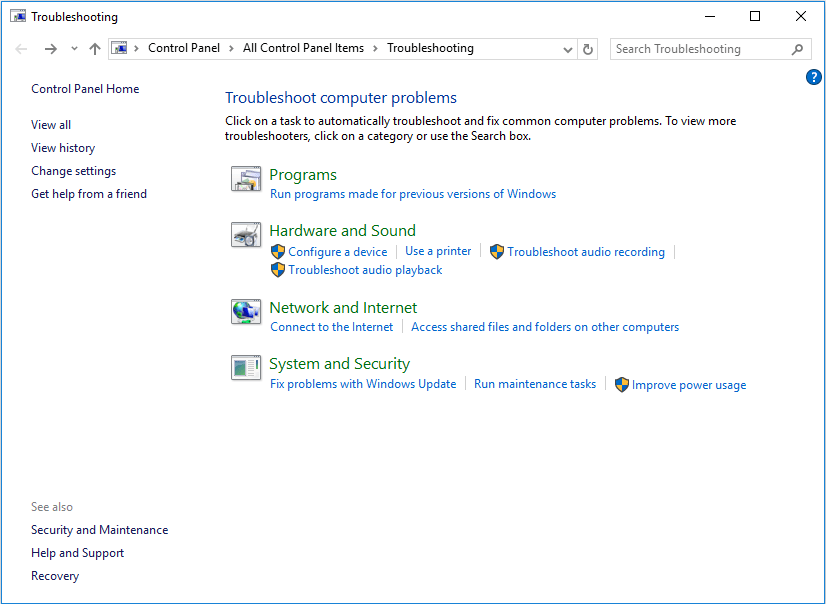Screen dimensions: 826x604
Task: Click the System and Security icon
Action: 246,368
